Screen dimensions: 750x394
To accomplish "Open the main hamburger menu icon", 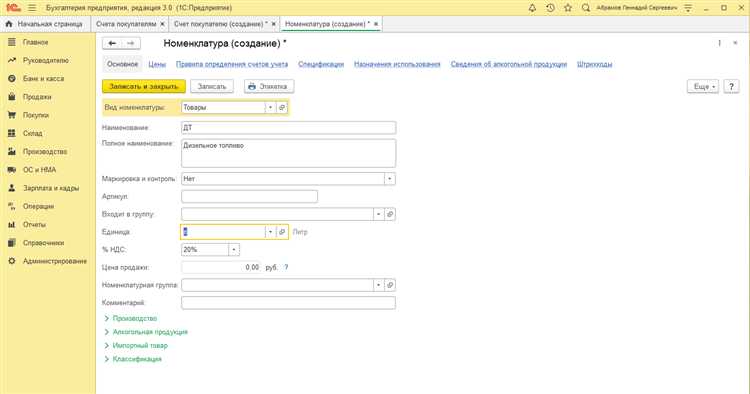I will [32, 8].
